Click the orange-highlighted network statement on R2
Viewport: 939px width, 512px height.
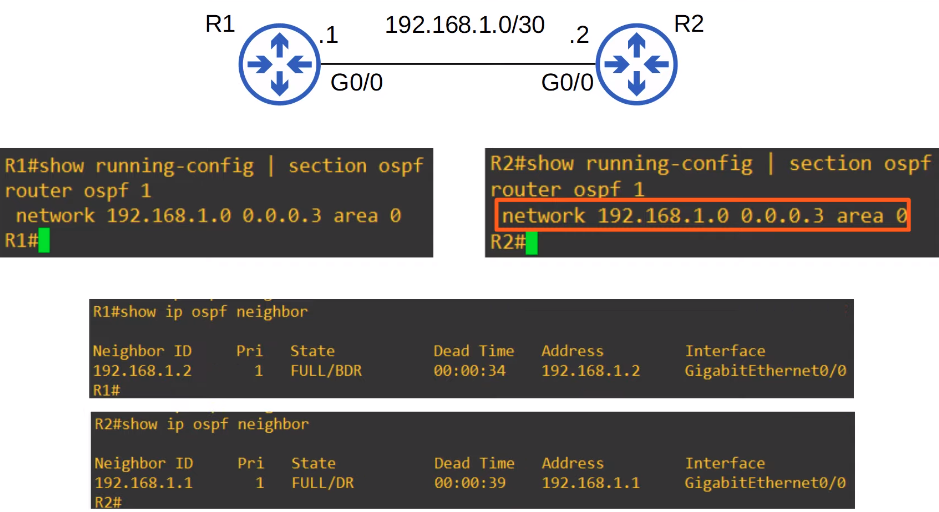click(703, 216)
